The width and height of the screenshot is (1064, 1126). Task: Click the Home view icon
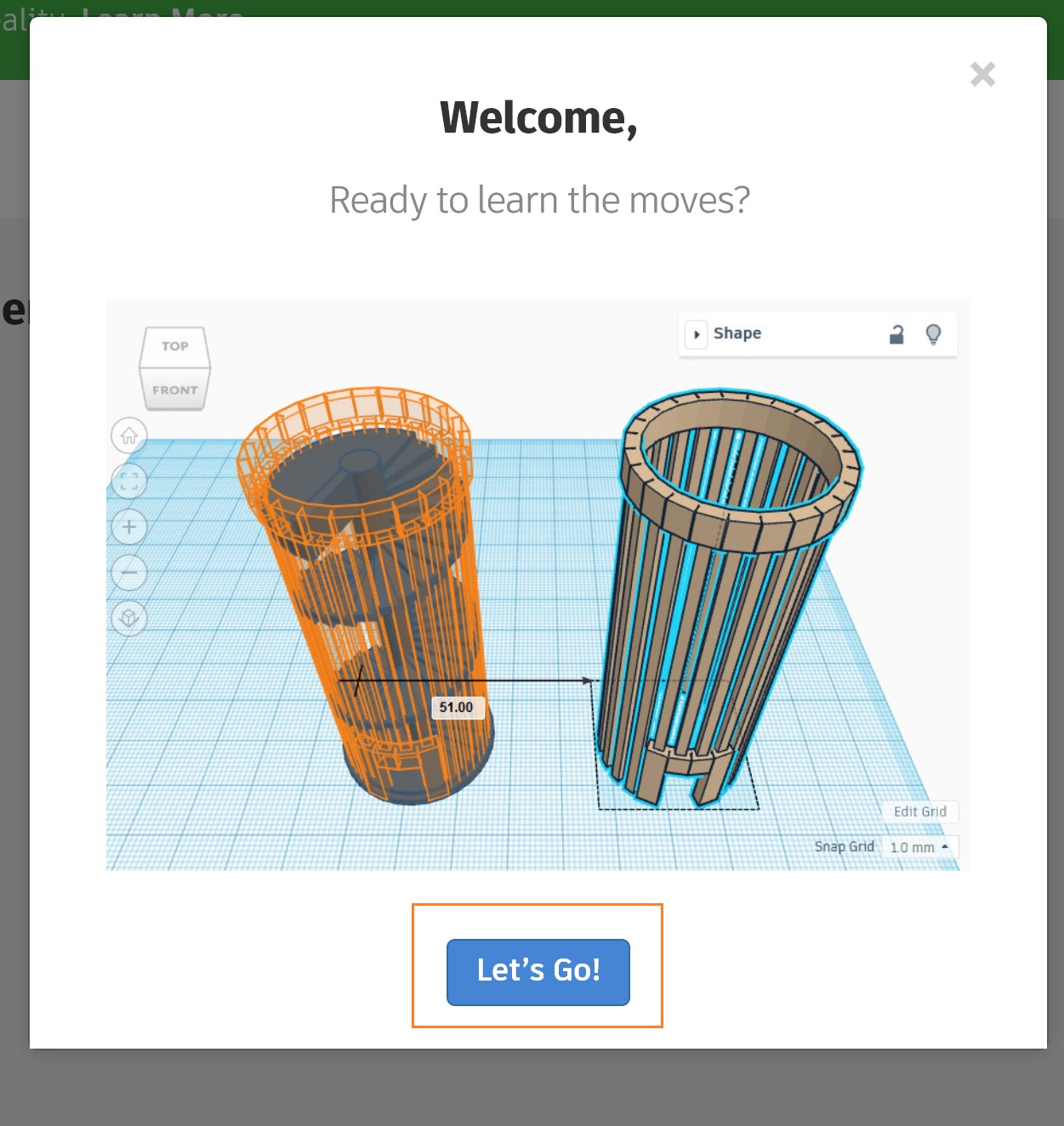coord(129,436)
